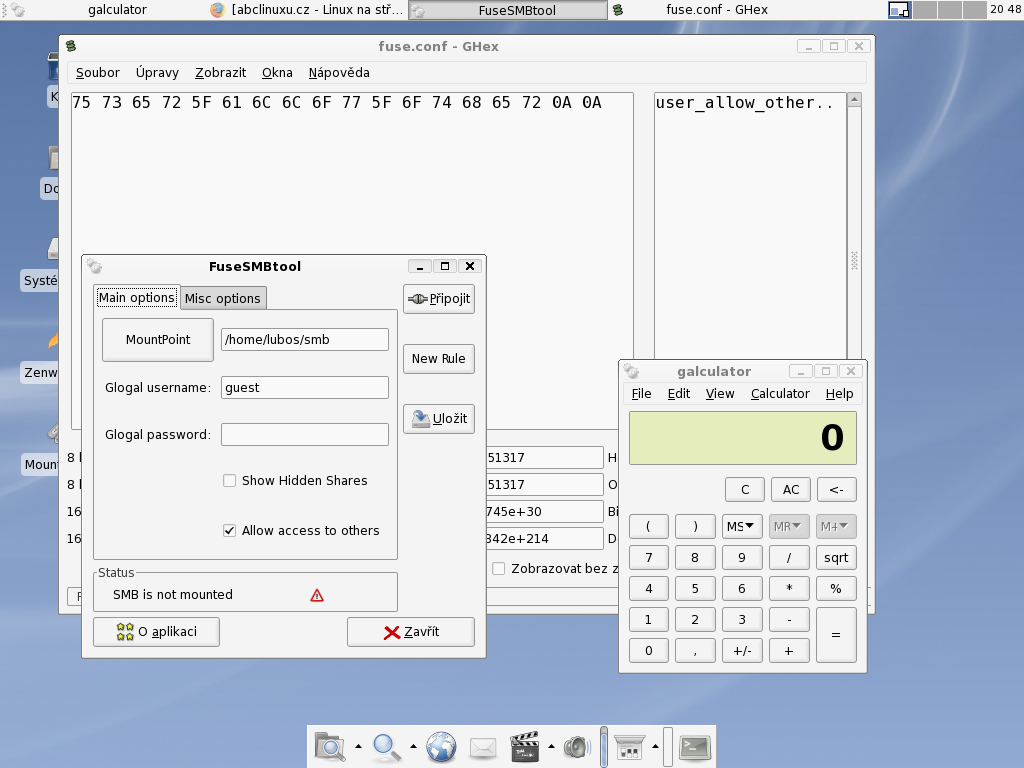
Task: Select the Main options tab
Action: coord(136,297)
